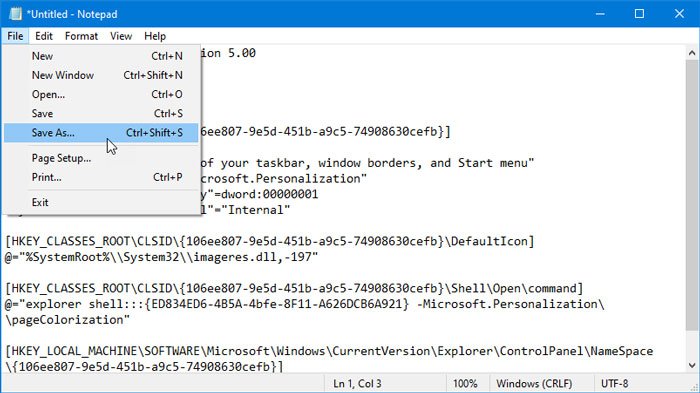The height and width of the screenshot is (393, 700).
Task: Open the Edit menu
Action: (x=44, y=36)
